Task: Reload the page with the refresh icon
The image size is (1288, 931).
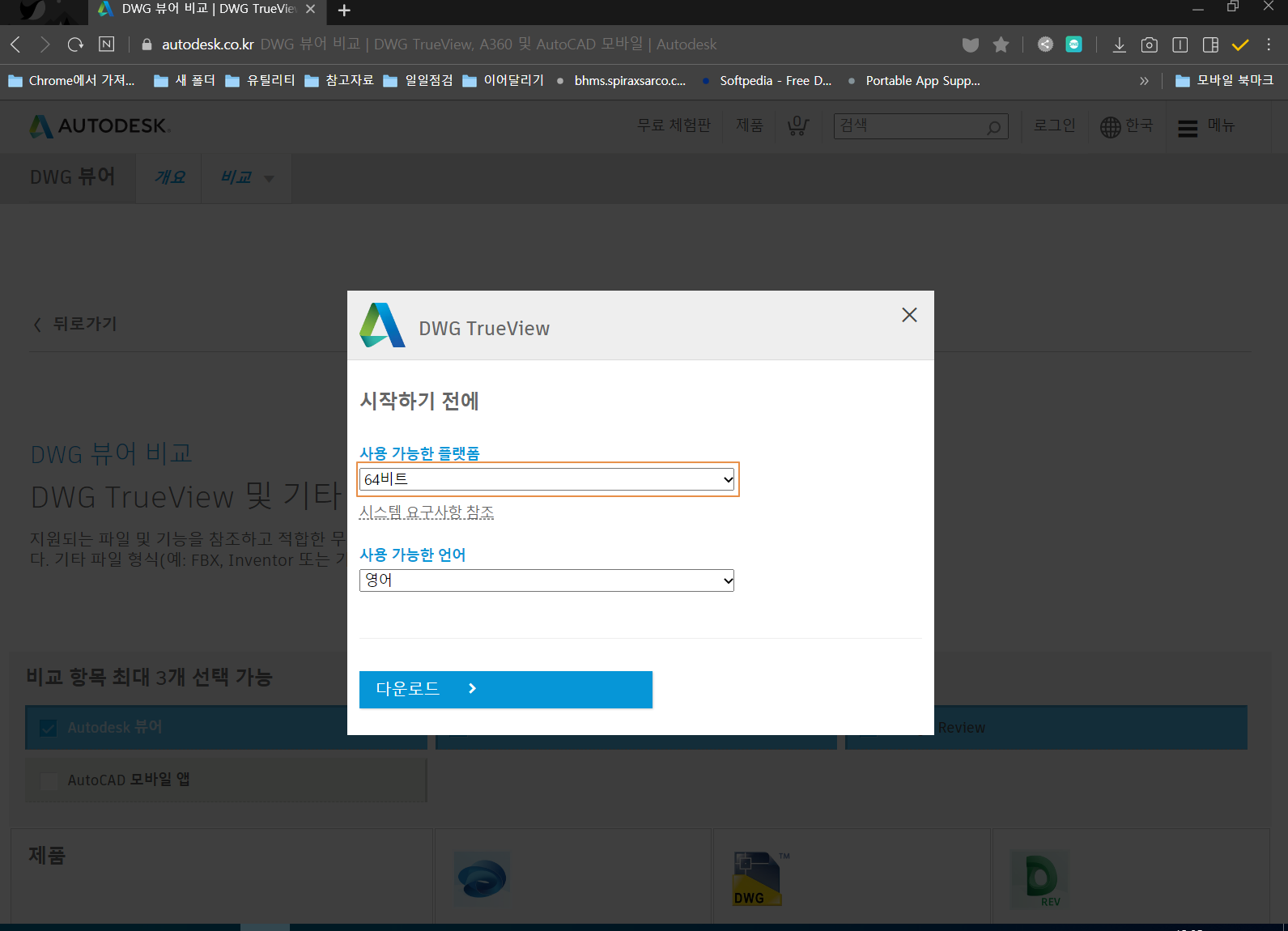Action: tap(75, 45)
